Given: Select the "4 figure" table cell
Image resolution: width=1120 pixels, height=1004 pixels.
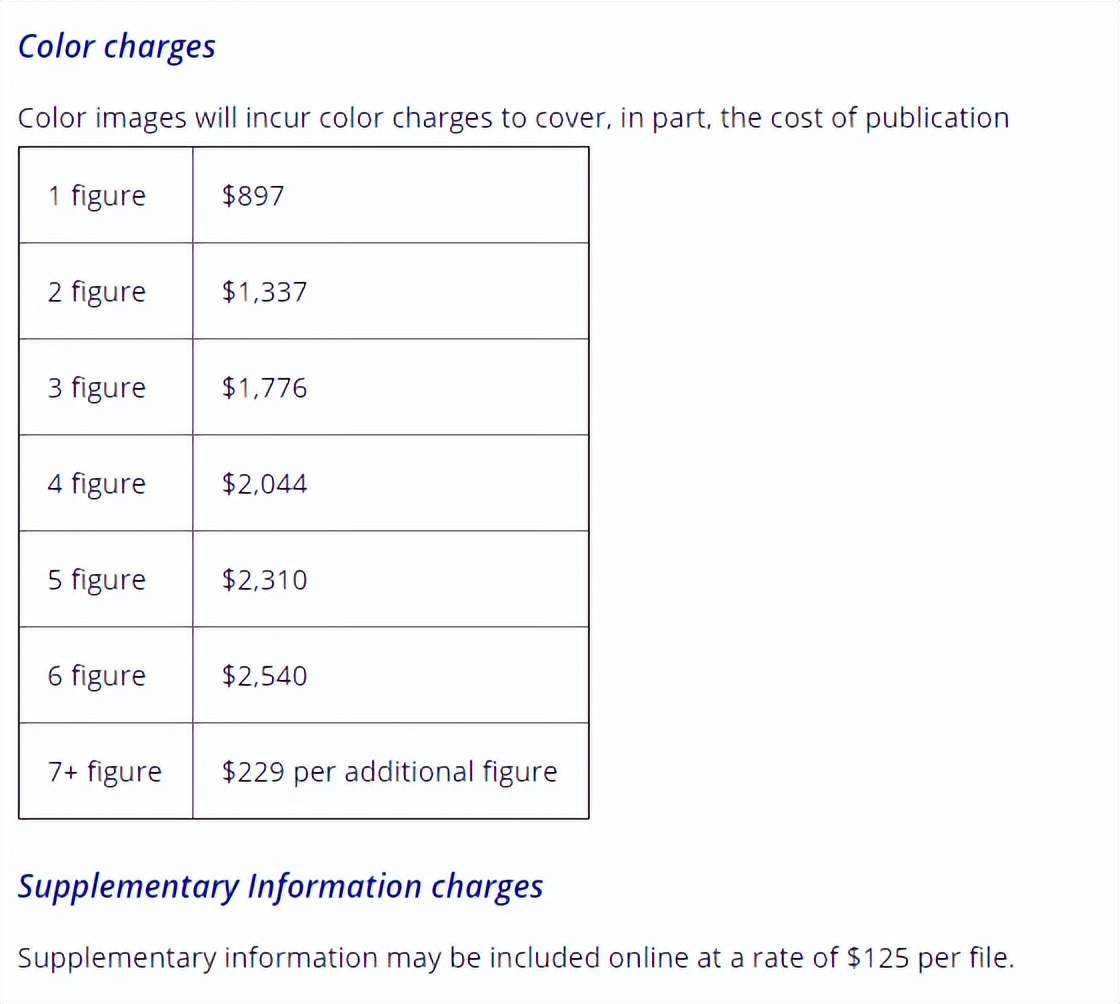Looking at the screenshot, I should [x=96, y=484].
